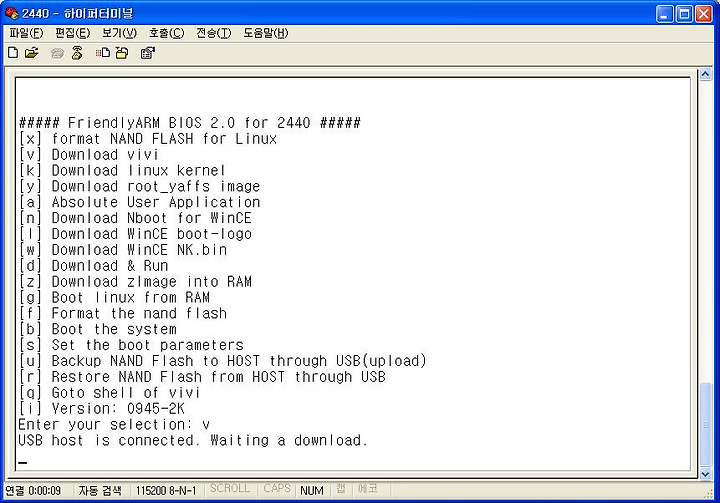Viewport: 720px width, 503px height.
Task: Click the scroll up arrow
Action: pyautogui.click(x=706, y=74)
